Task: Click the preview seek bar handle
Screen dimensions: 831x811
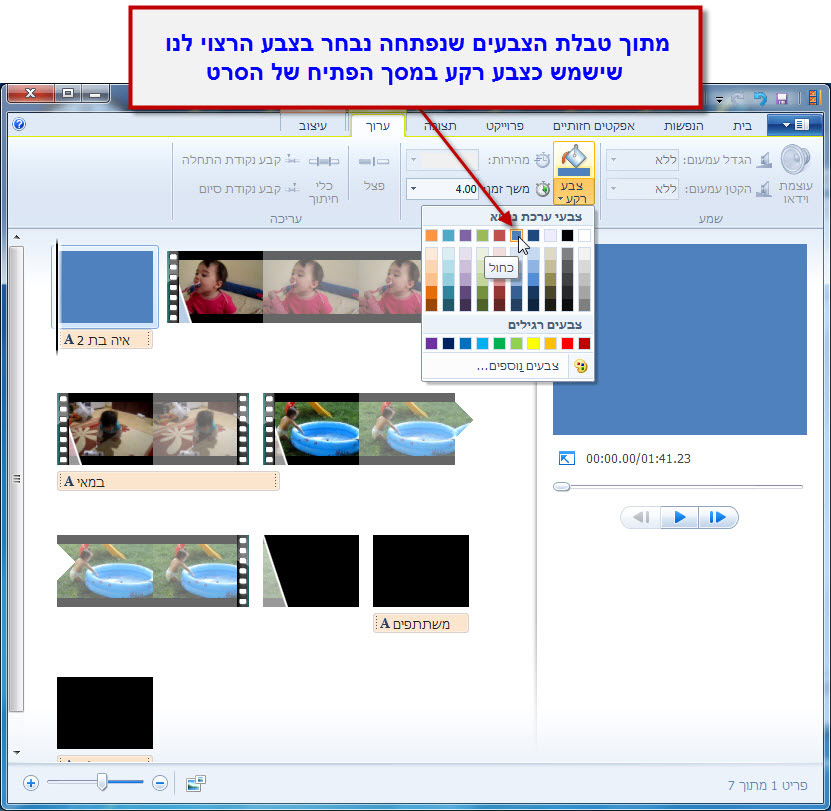Action: [x=561, y=487]
